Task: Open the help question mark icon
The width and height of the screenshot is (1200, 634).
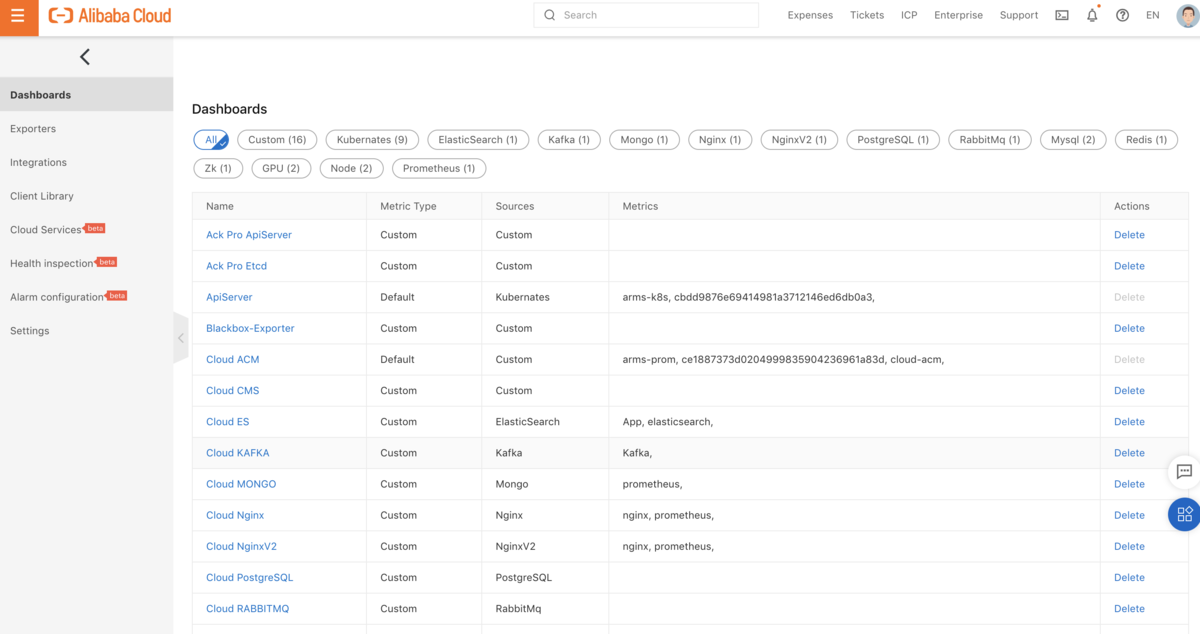Action: tap(1122, 15)
